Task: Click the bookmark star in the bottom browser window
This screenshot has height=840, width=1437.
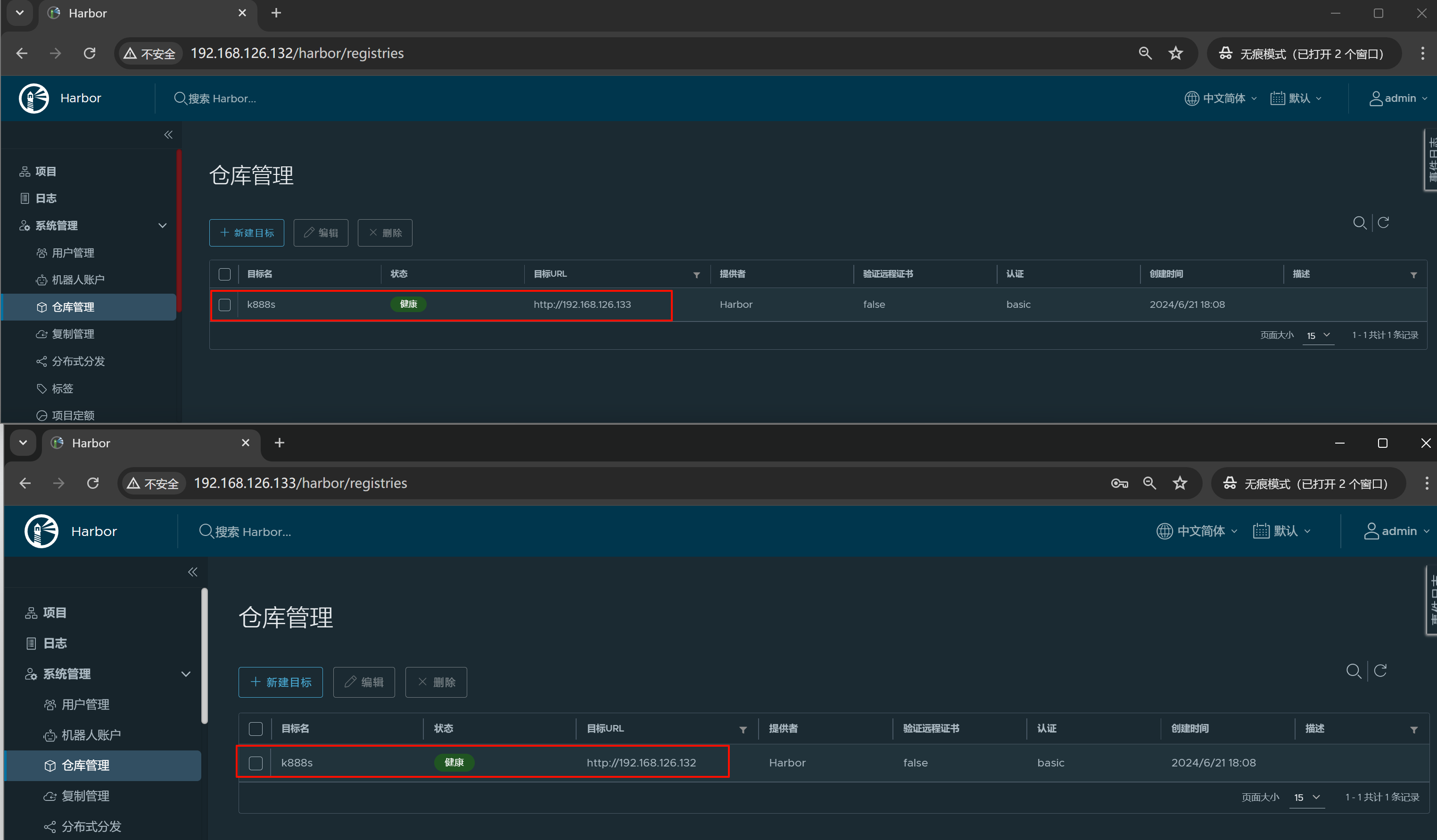Action: [x=1179, y=484]
